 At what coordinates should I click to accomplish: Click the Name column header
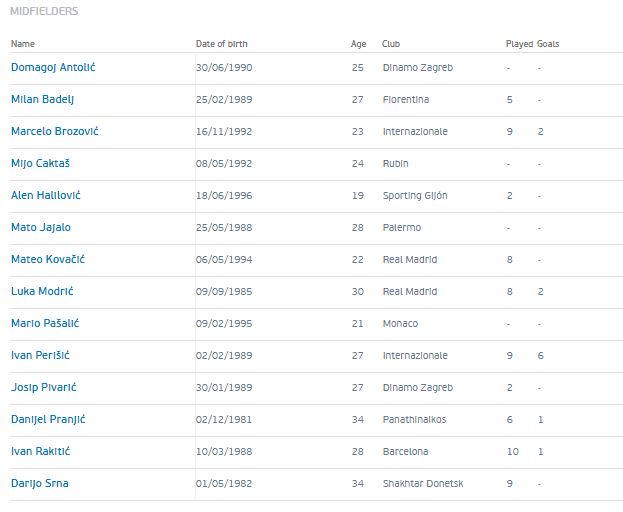point(23,44)
